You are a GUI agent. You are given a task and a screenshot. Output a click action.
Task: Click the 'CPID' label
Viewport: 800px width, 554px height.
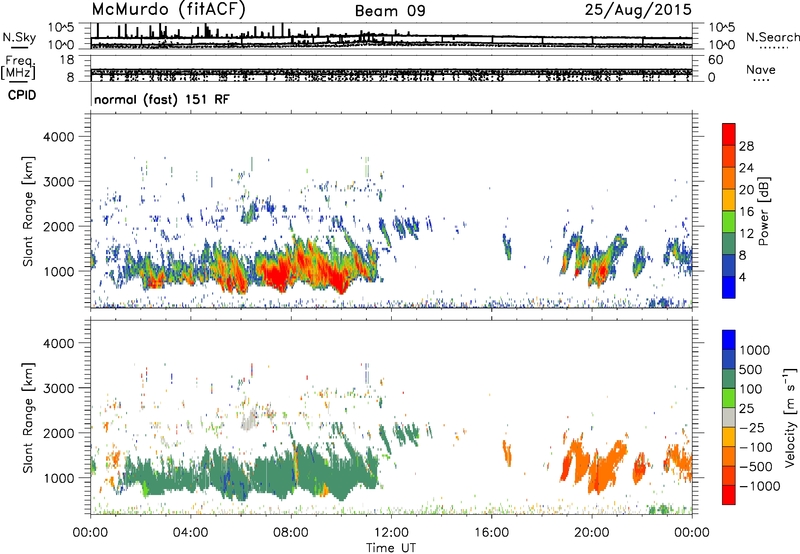coord(22,95)
